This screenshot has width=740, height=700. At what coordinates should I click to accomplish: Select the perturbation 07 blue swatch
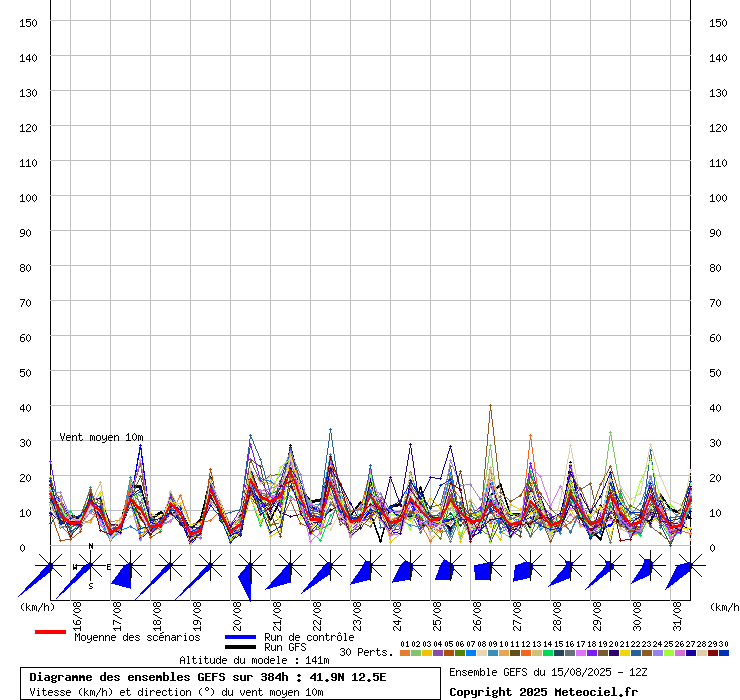pos(471,653)
